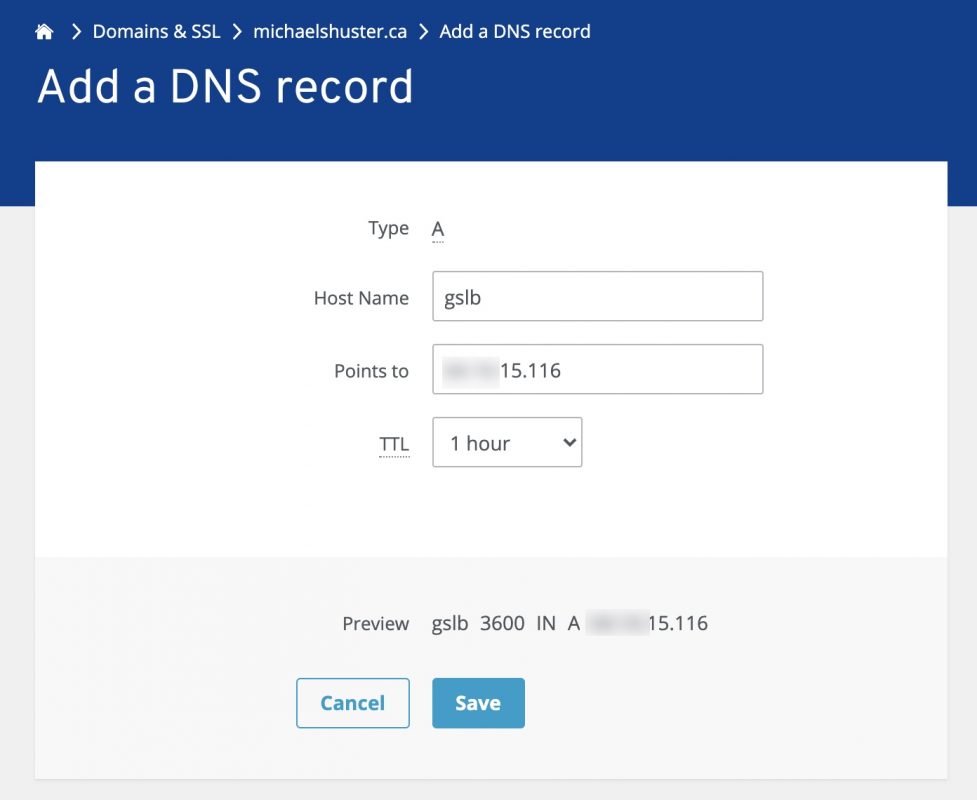The image size is (977, 800).
Task: Click the Host Name form label
Action: (362, 297)
